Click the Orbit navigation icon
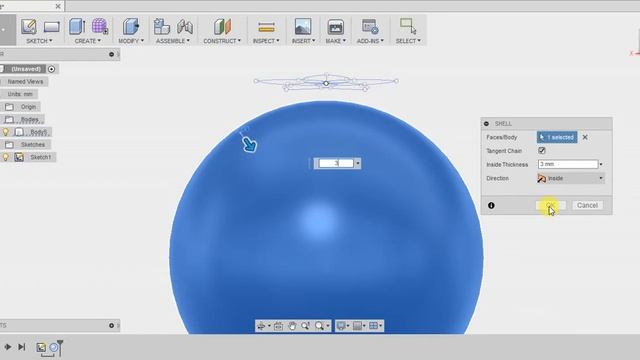Image resolution: width=640 pixels, height=360 pixels. [261, 326]
